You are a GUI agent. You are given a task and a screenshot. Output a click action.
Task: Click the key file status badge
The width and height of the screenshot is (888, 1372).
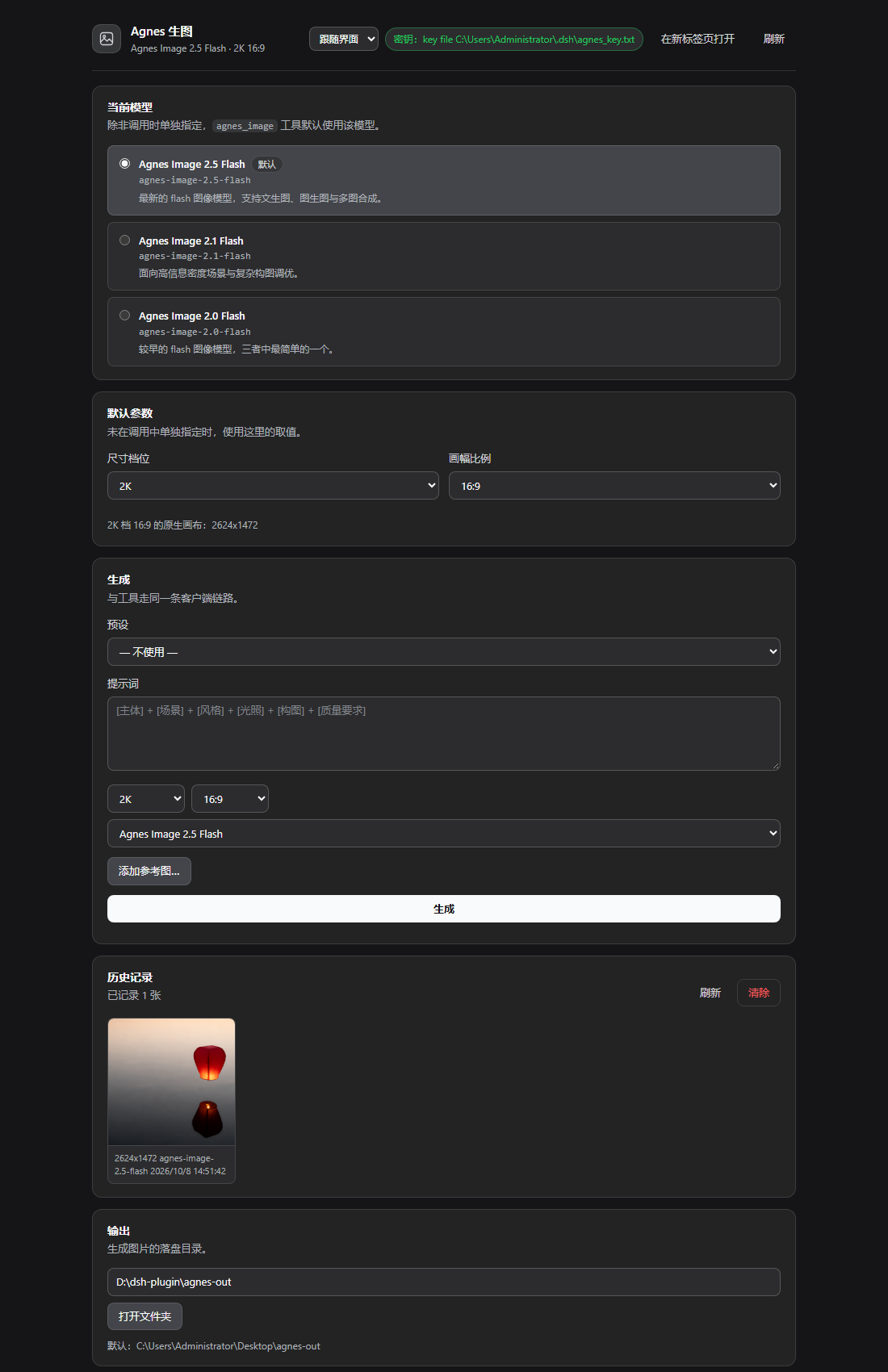click(514, 39)
